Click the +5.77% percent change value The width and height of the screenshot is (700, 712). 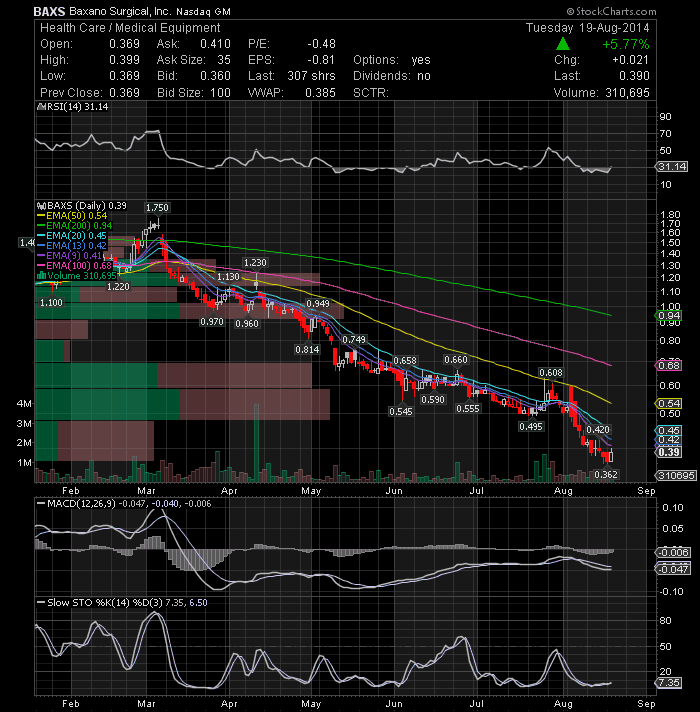point(626,44)
